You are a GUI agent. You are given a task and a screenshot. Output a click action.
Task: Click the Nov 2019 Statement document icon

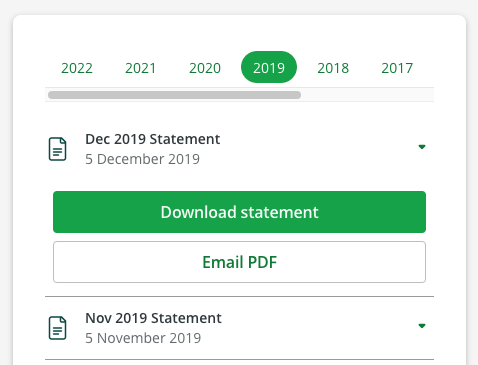[57, 328]
